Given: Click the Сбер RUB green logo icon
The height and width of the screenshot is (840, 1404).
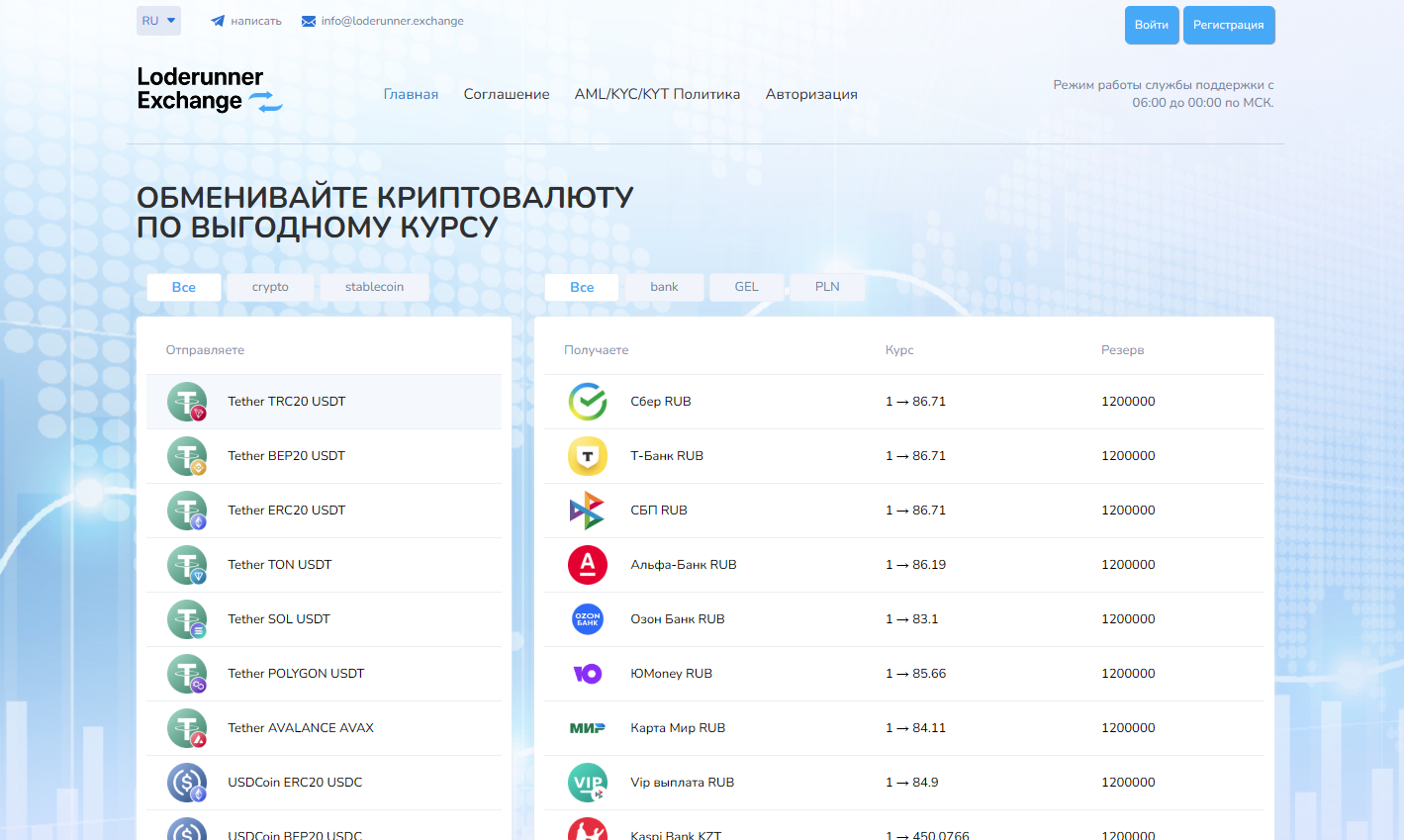Looking at the screenshot, I should tap(588, 402).
